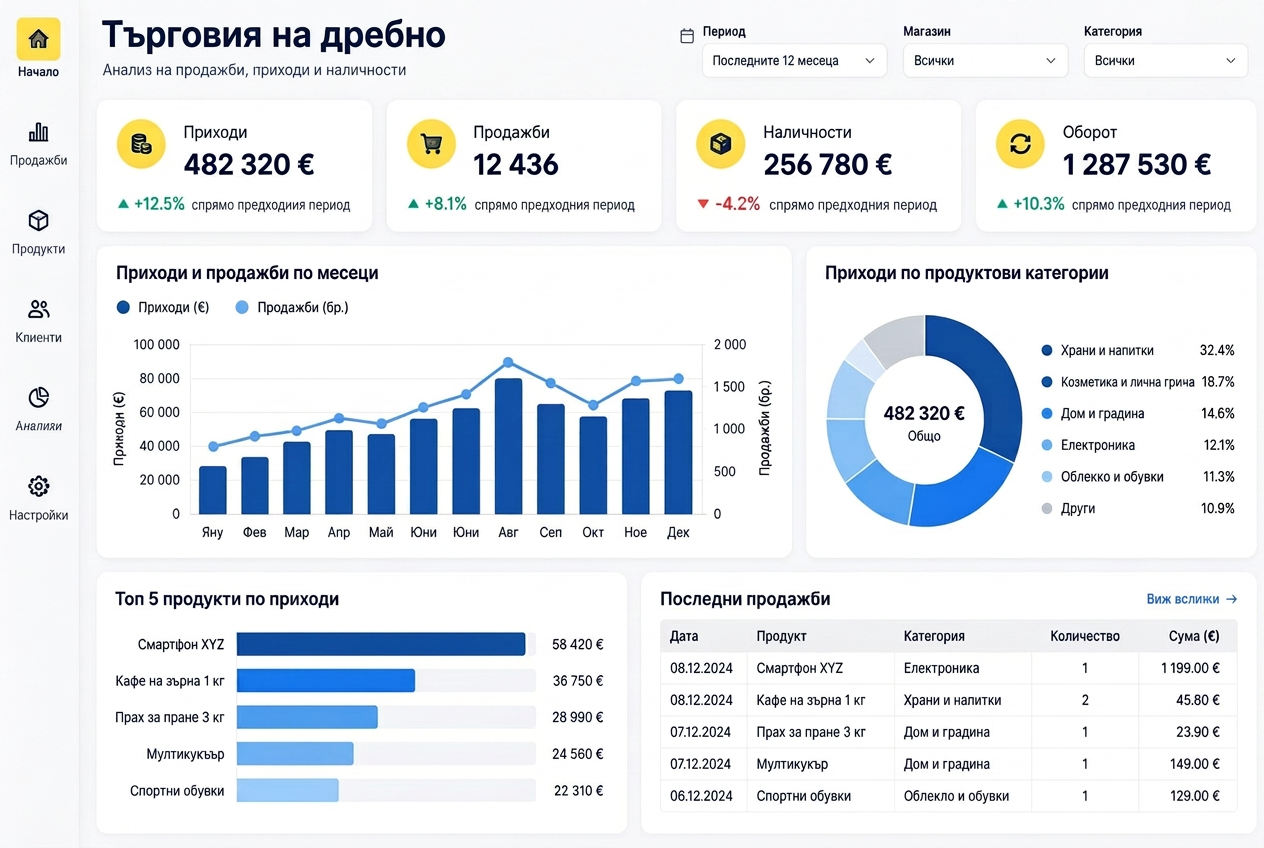
Task: Click the 58 420 € product value
Action: pyautogui.click(x=578, y=645)
